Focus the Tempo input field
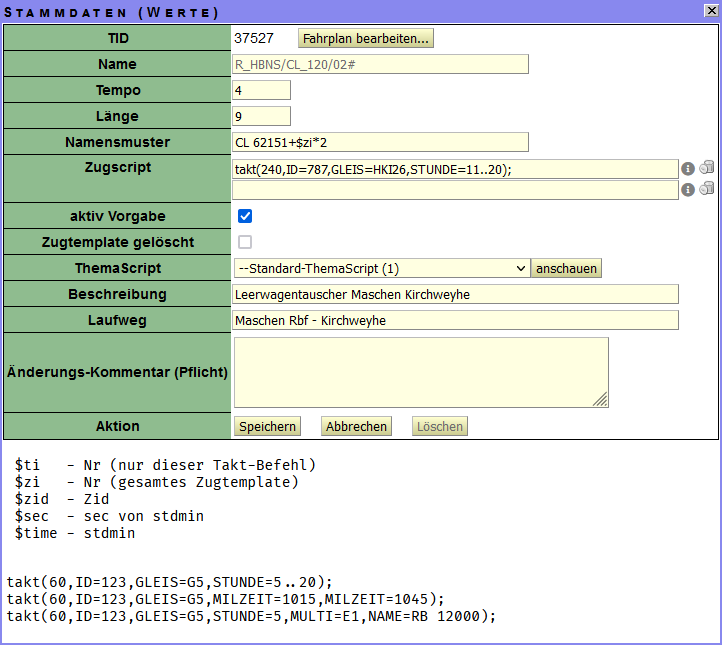The width and height of the screenshot is (722, 645). pyautogui.click(x=261, y=90)
